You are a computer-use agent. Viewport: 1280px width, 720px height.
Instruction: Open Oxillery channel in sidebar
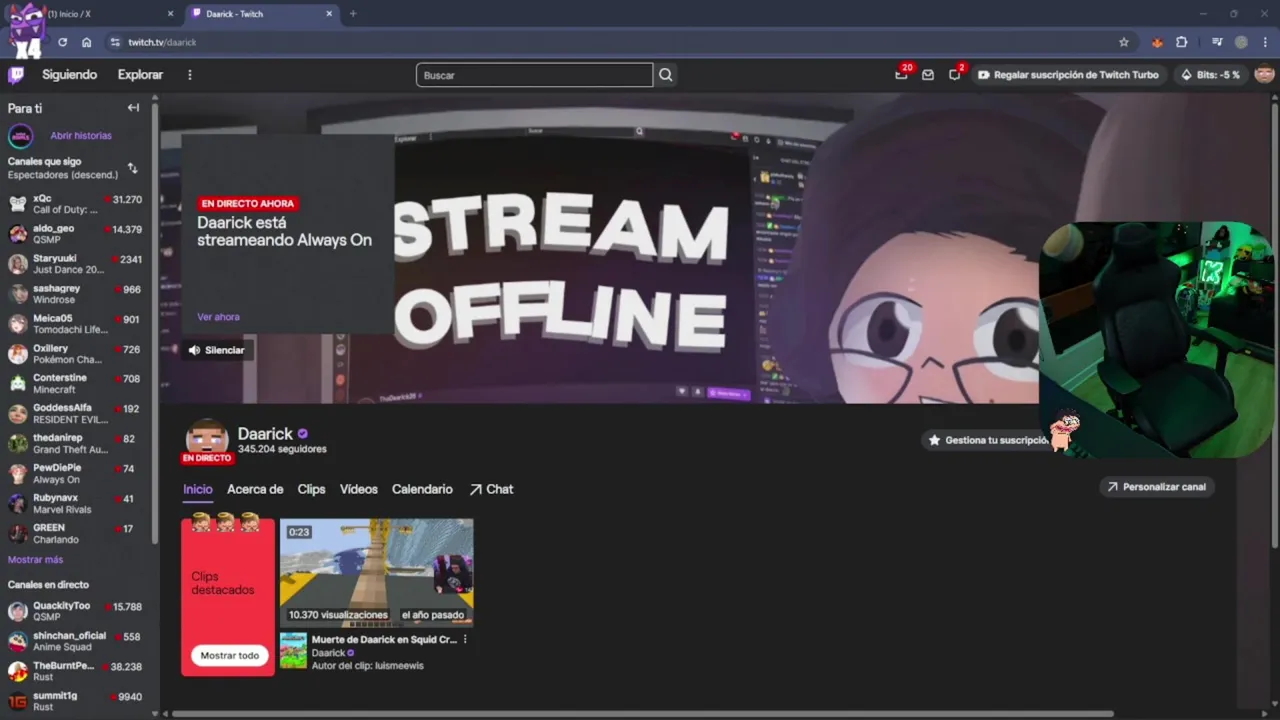pyautogui.click(x=75, y=354)
